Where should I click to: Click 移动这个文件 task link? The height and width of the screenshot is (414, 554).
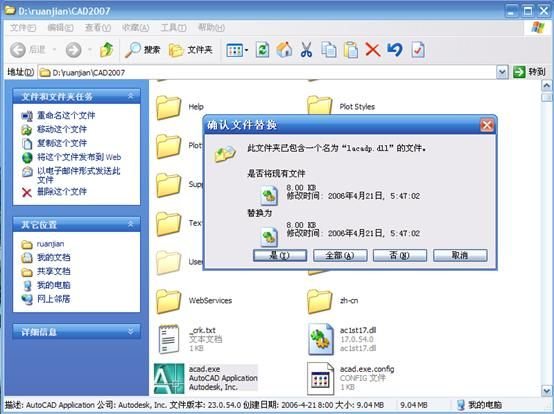pyautogui.click(x=62, y=129)
